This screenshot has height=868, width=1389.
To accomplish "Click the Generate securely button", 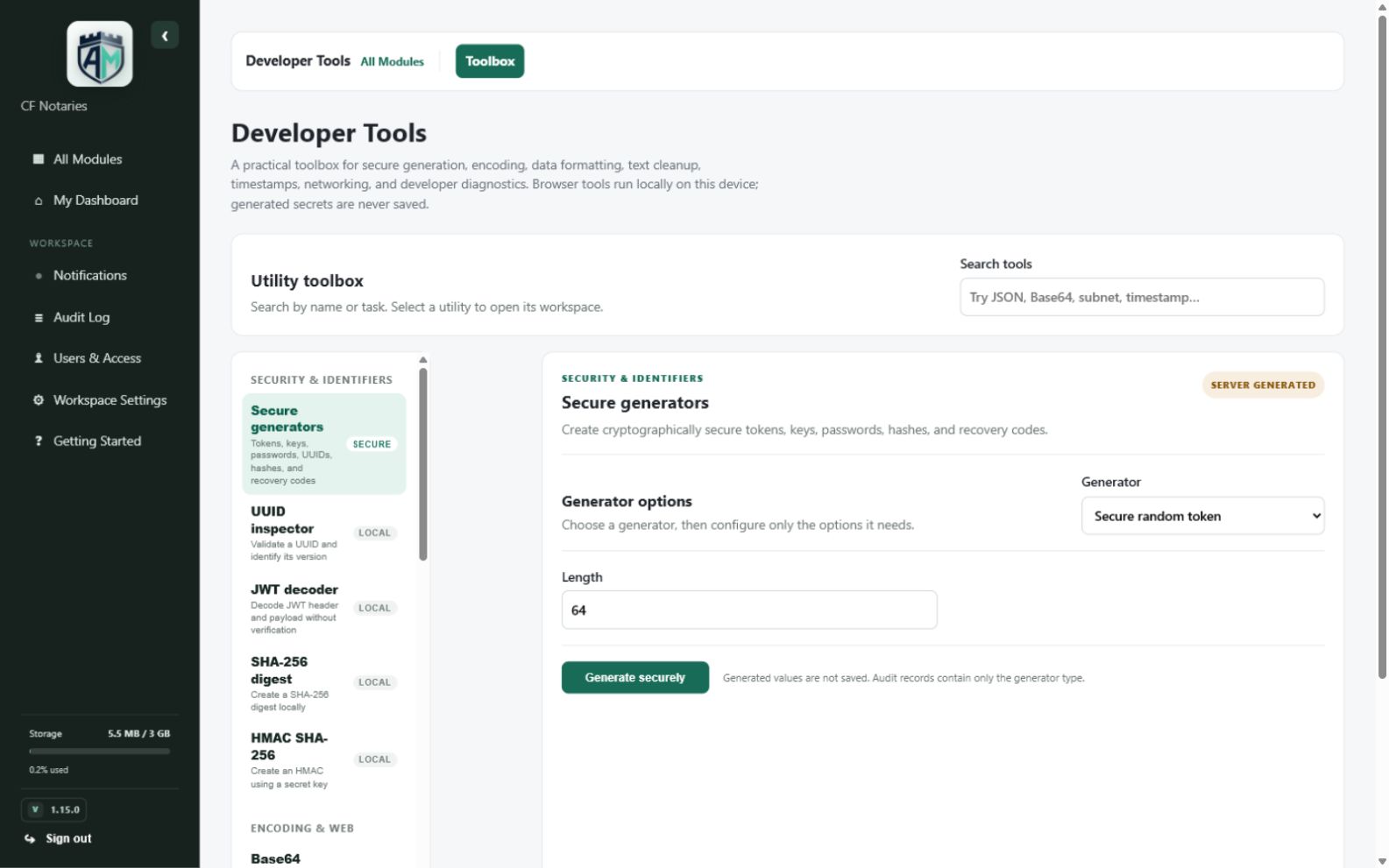I will coord(635,677).
